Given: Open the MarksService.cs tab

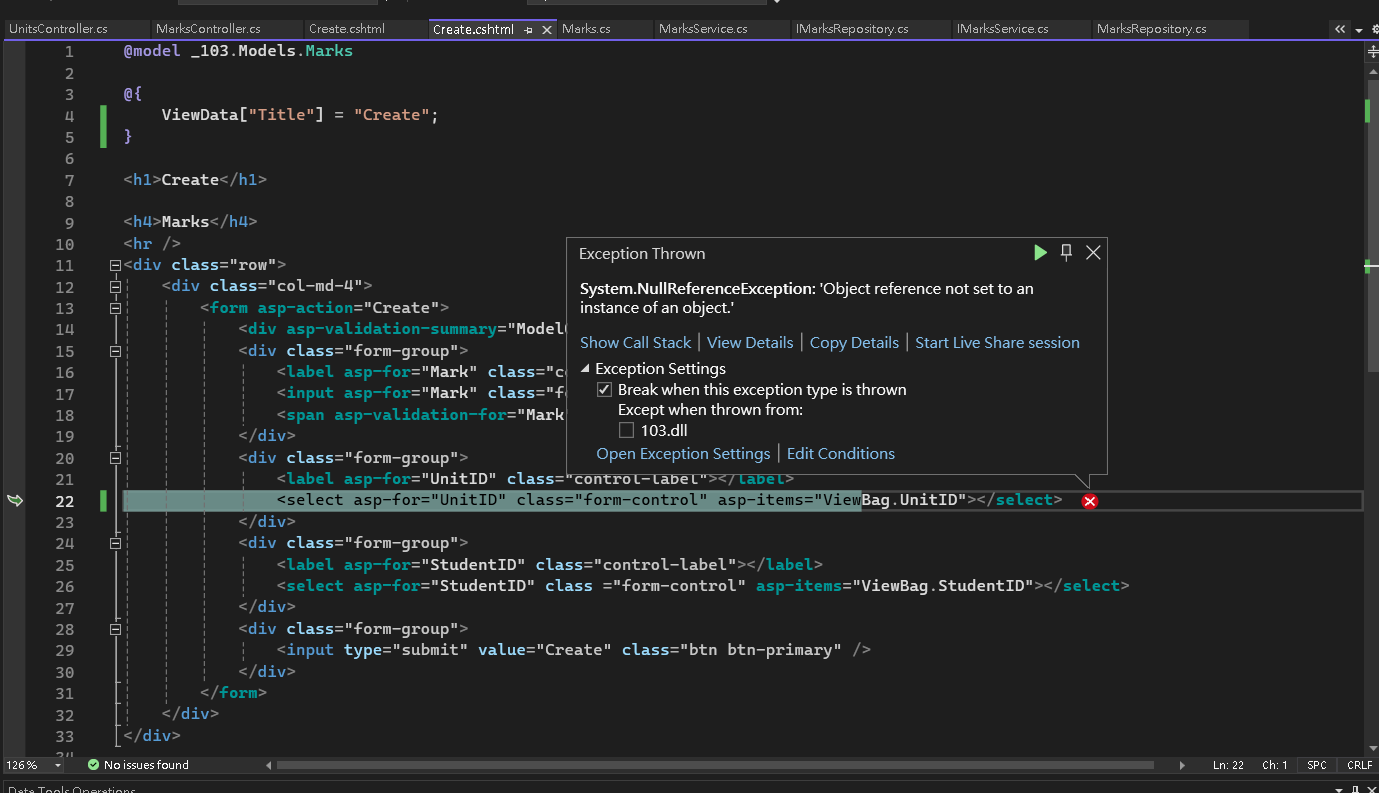Looking at the screenshot, I should tap(703, 29).
